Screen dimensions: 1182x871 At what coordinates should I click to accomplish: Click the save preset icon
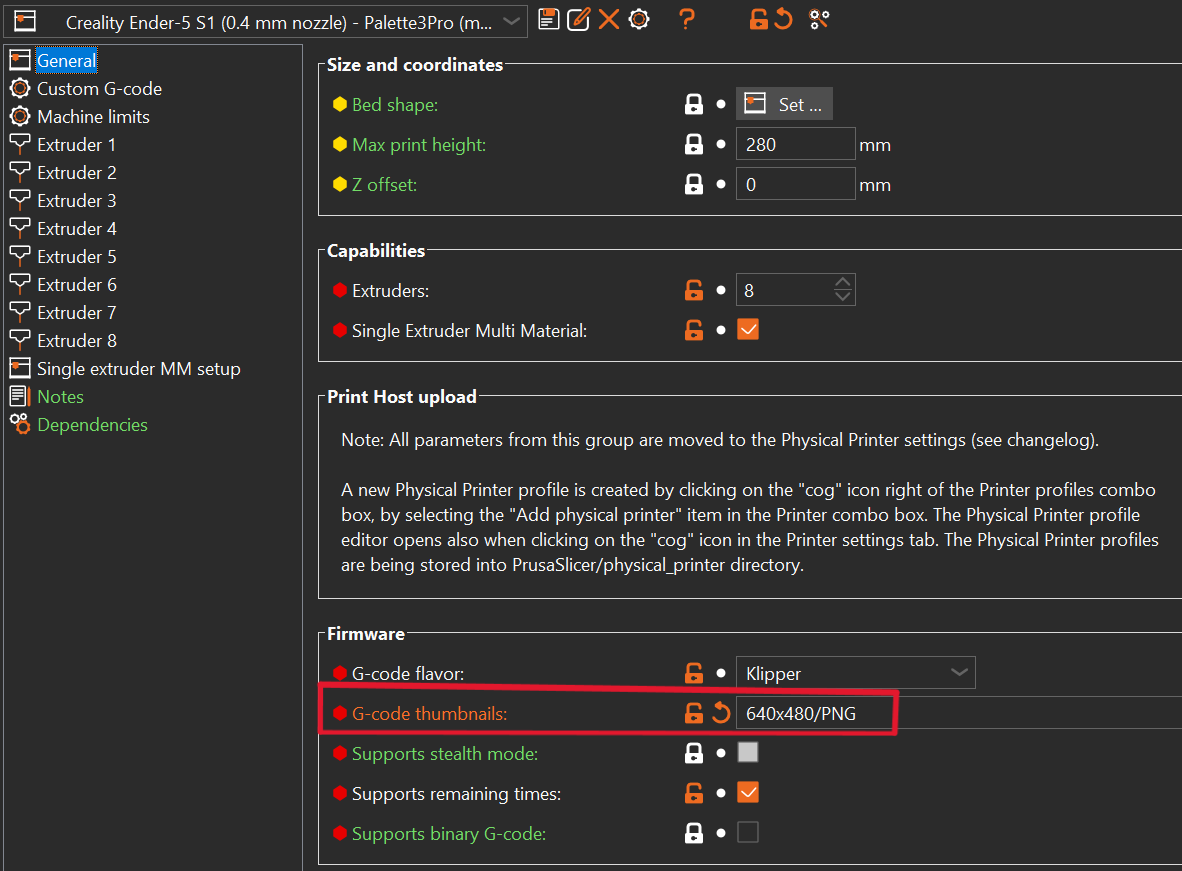(x=548, y=19)
